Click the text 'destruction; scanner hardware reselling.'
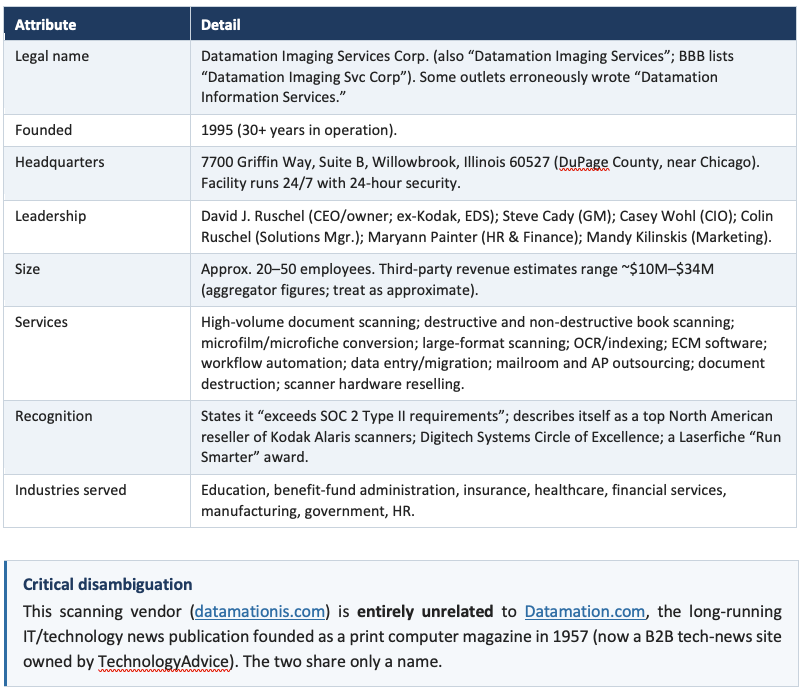The height and width of the screenshot is (699, 810). (x=333, y=384)
